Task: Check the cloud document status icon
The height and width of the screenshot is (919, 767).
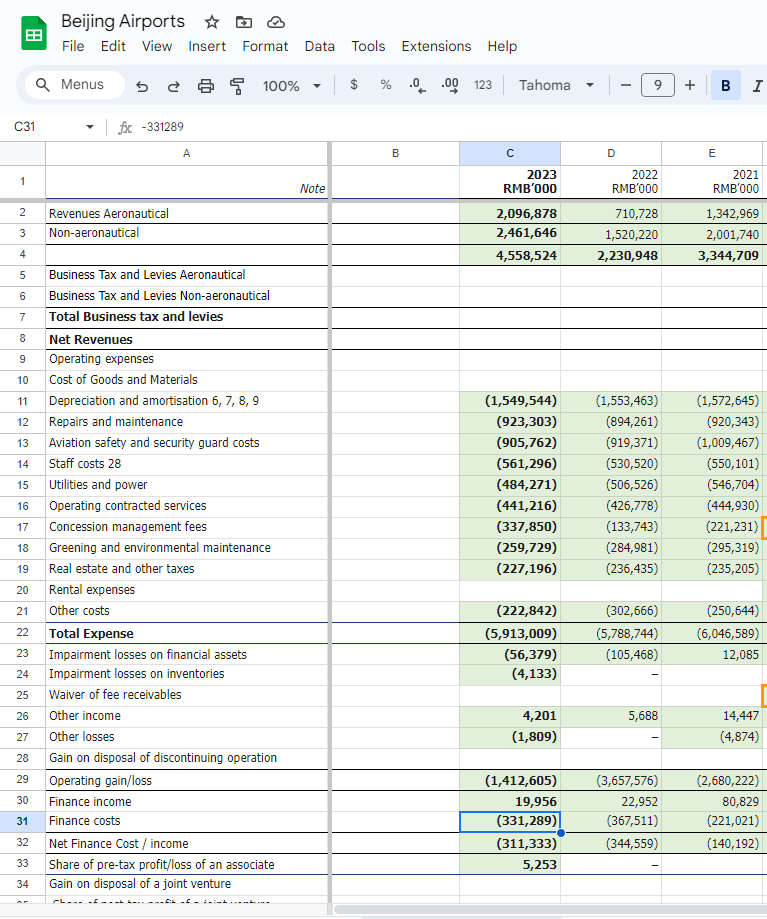Action: pos(276,22)
